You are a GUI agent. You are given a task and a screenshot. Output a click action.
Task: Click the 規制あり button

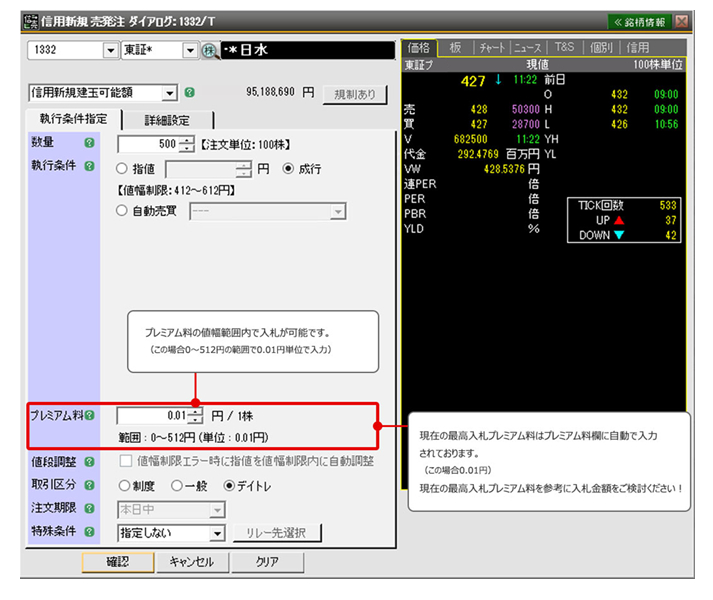[355, 95]
